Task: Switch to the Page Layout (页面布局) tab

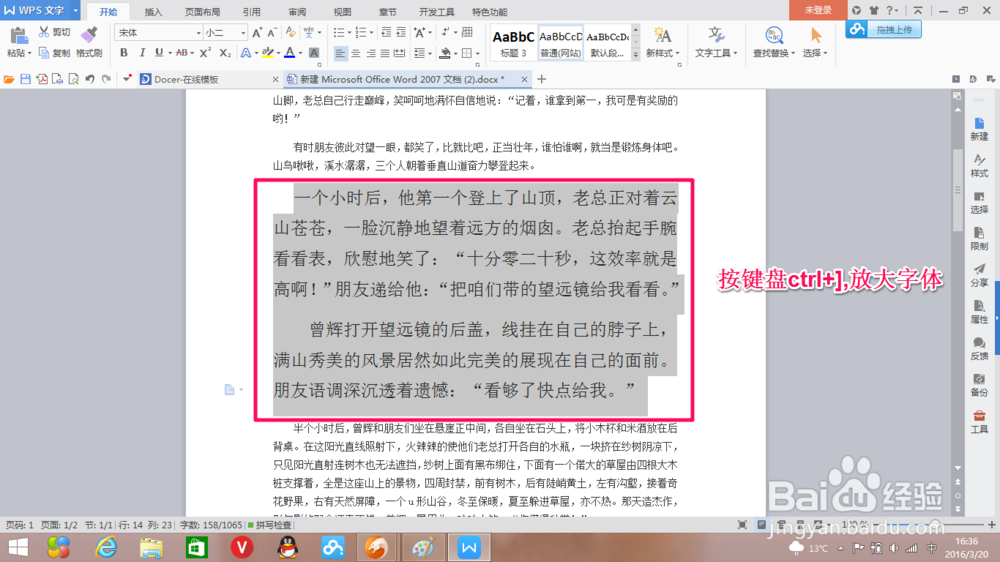Action: click(x=203, y=12)
